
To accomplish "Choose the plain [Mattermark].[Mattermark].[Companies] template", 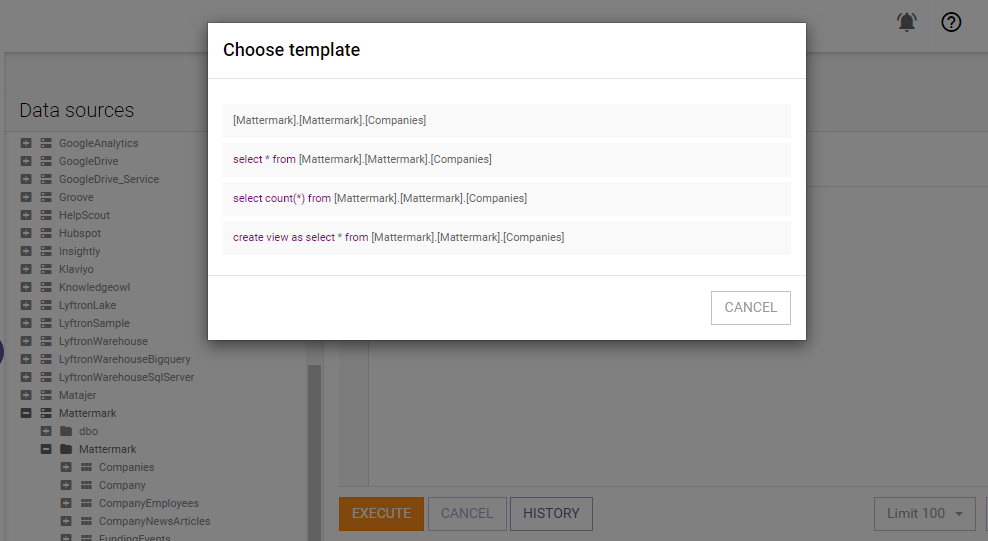I will (507, 120).
